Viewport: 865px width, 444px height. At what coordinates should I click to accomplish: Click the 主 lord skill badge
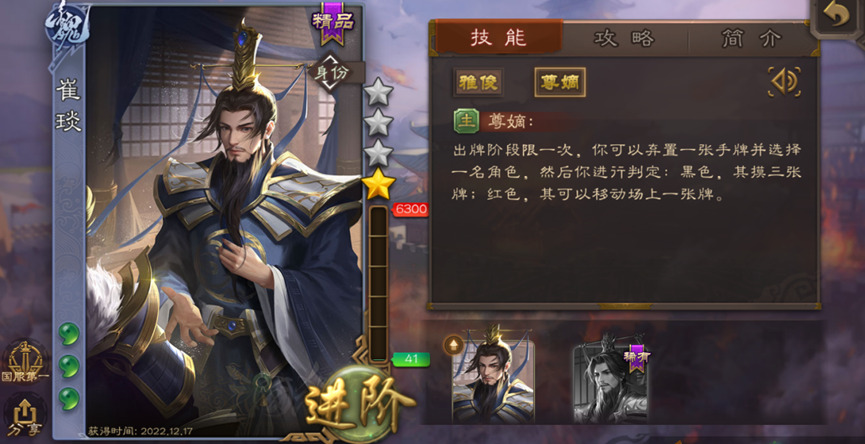pos(466,121)
